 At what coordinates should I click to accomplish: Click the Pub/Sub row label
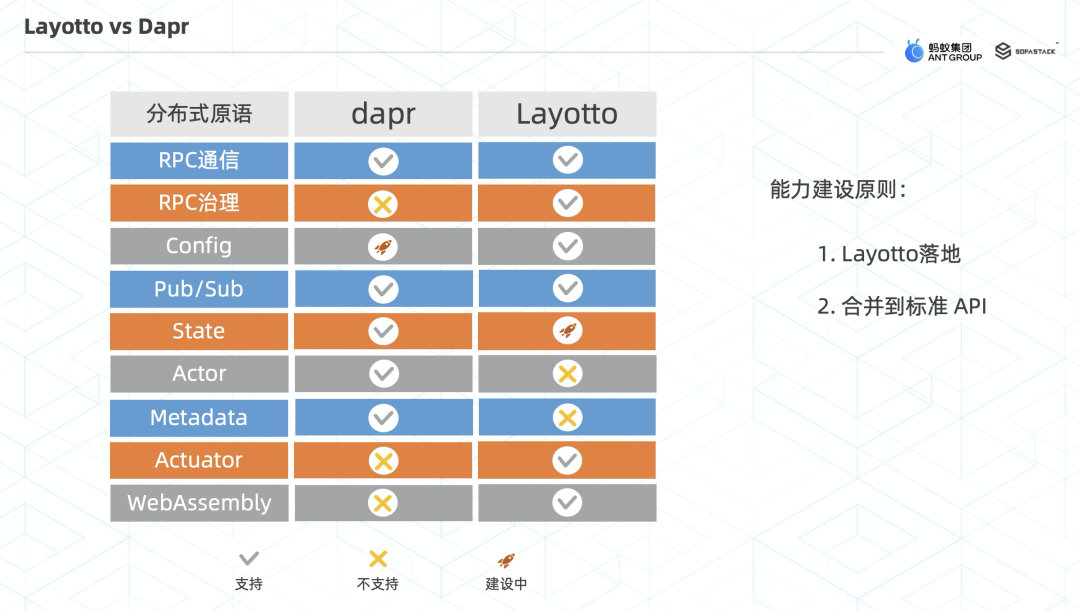point(199,289)
